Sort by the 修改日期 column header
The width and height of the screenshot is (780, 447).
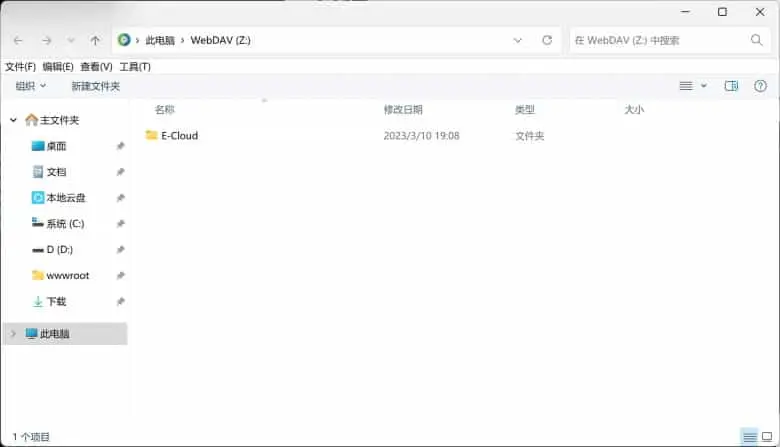(x=403, y=109)
